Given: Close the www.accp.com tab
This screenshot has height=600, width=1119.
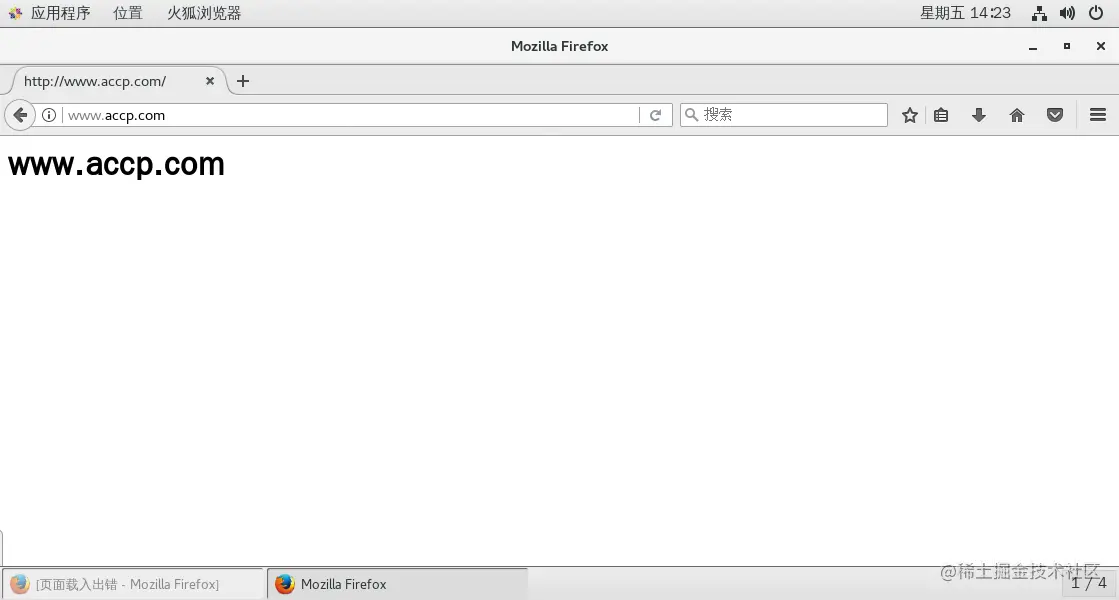Looking at the screenshot, I should point(210,81).
